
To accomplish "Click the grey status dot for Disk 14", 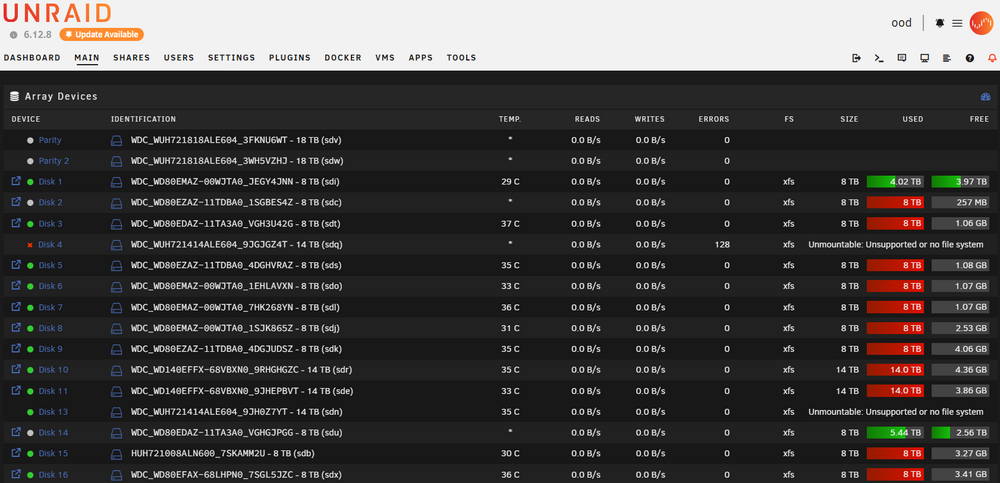I will pos(29,433).
